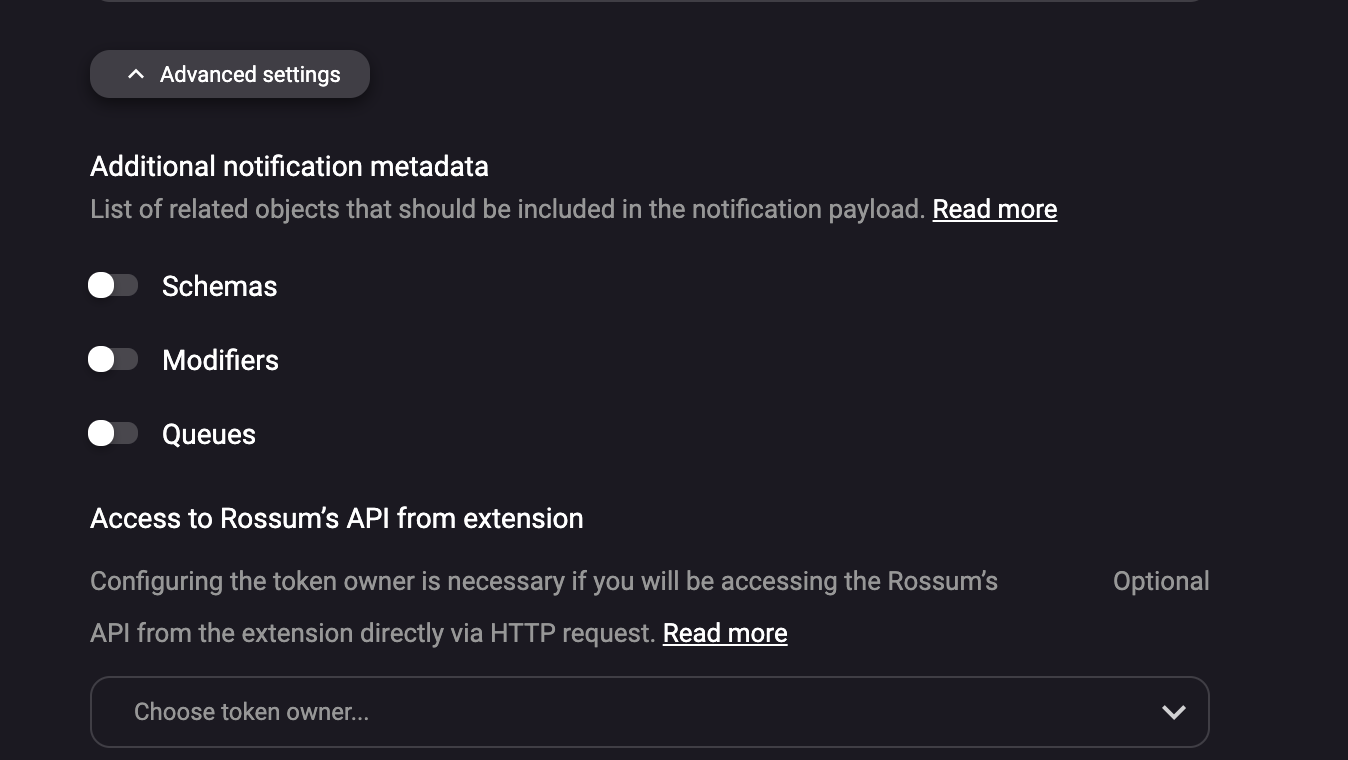The height and width of the screenshot is (760, 1348).
Task: Switch on the Queues toggle
Action: tap(113, 434)
